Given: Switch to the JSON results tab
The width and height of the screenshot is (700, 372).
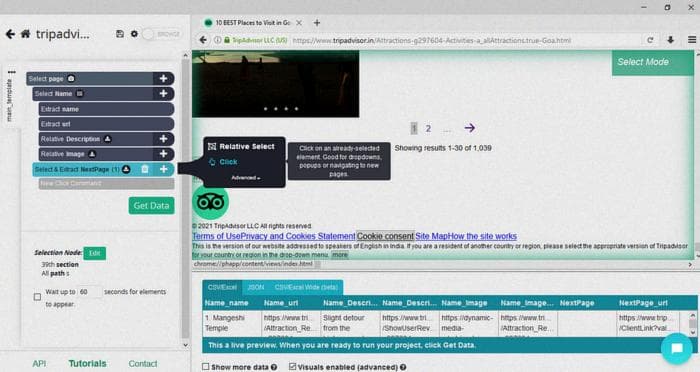Looking at the screenshot, I should pyautogui.click(x=256, y=287).
